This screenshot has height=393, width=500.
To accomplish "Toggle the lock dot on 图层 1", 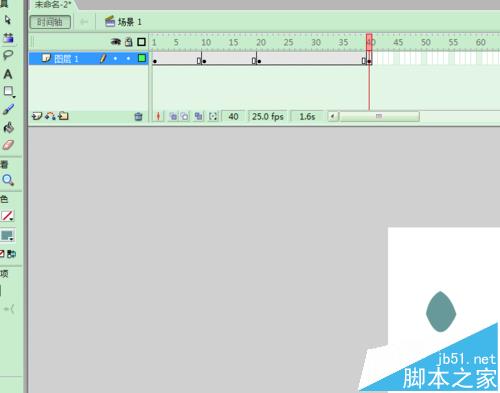I will point(128,59).
